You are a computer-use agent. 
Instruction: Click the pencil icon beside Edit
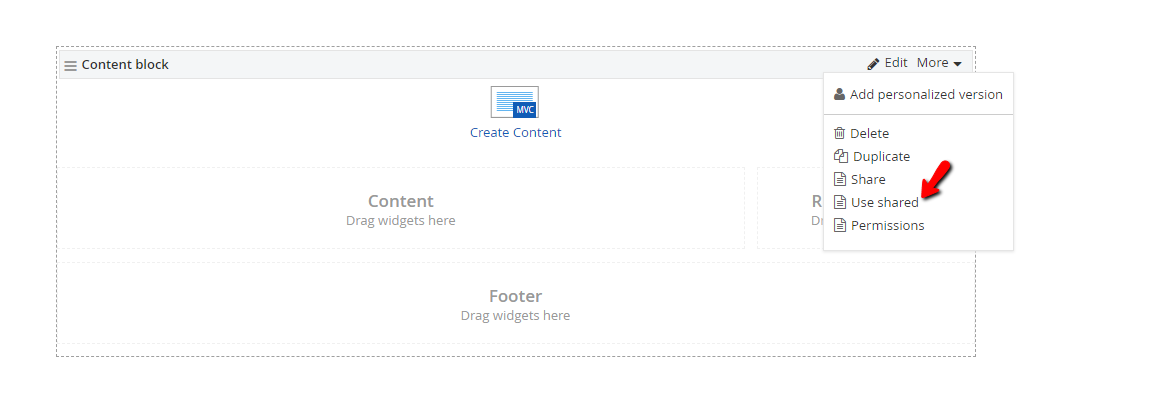pos(874,64)
